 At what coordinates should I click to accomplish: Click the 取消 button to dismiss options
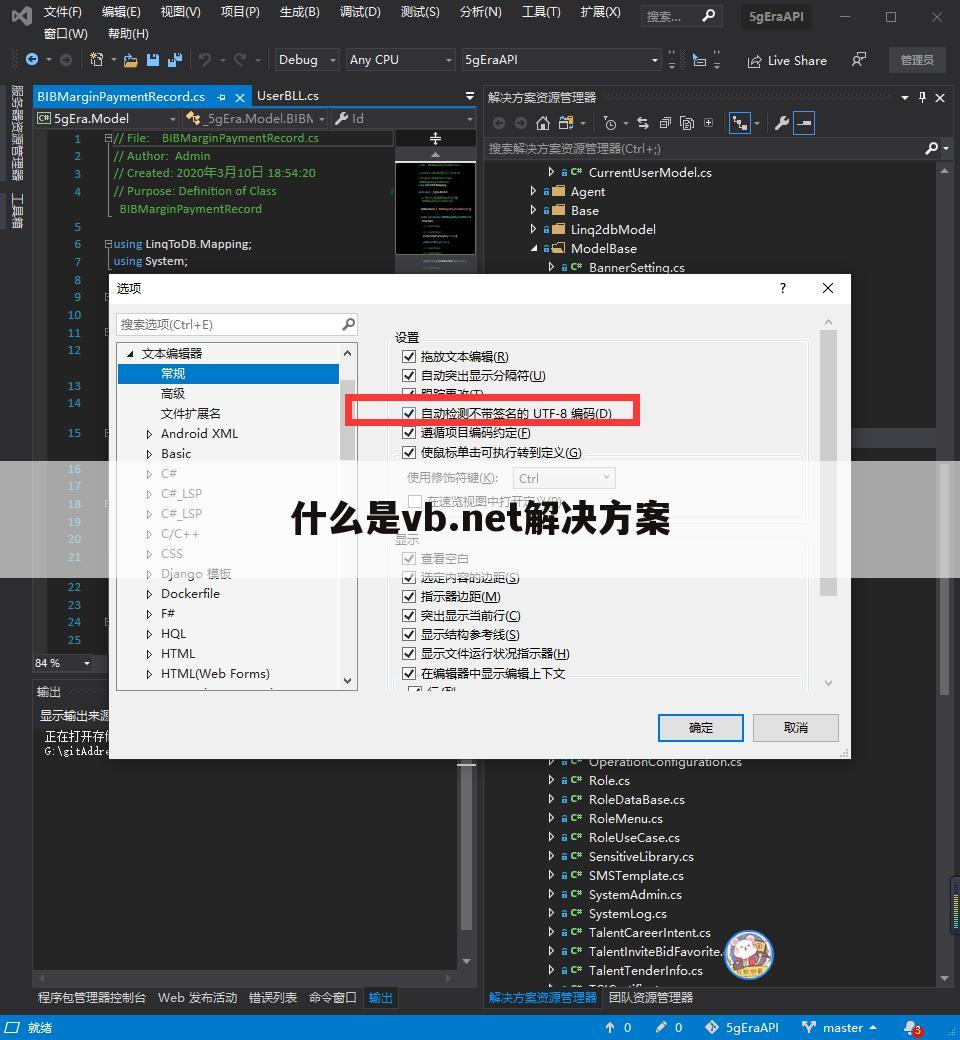pos(795,727)
